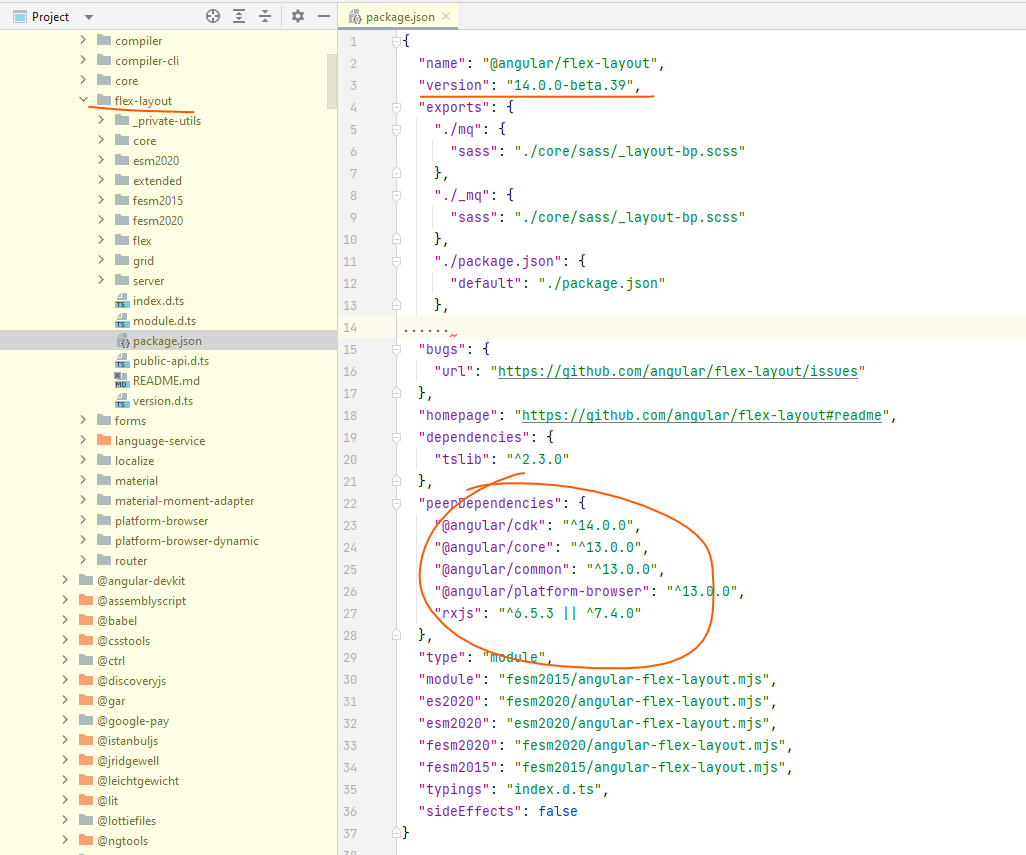Select the extended folder
This screenshot has width=1026, height=855.
point(157,181)
